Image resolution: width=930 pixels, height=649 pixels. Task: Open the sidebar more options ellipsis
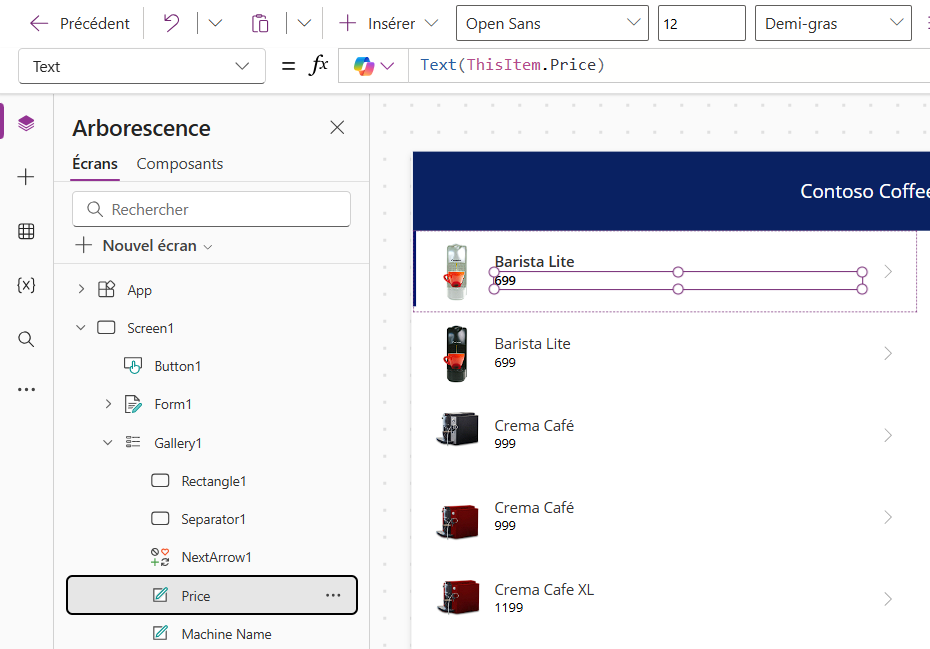(26, 390)
